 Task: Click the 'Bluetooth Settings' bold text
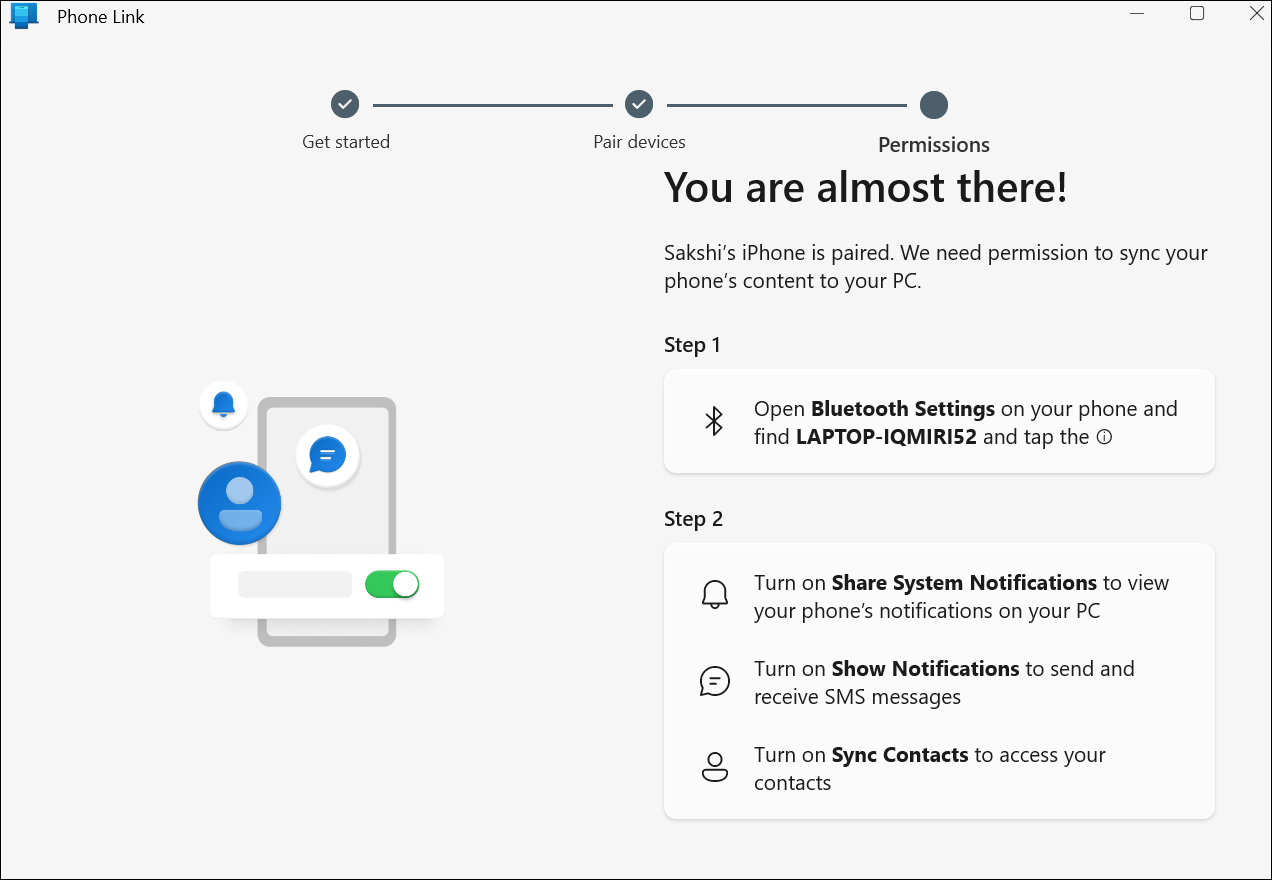903,409
